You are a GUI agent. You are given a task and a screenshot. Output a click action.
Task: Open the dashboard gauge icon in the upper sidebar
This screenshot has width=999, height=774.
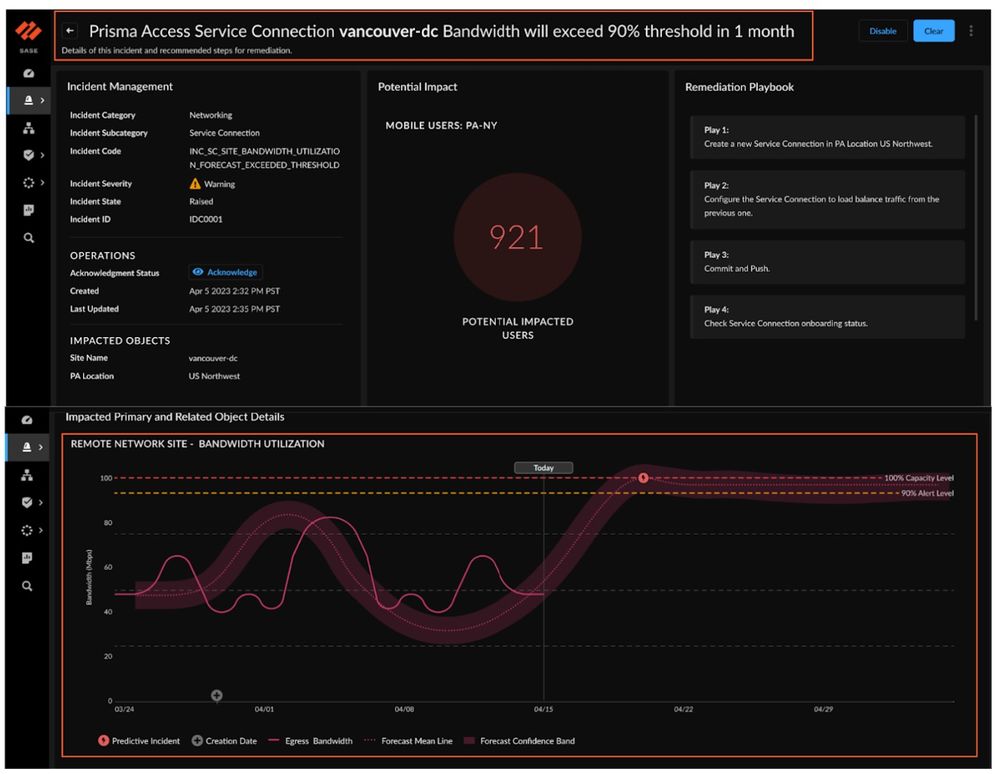click(28, 74)
